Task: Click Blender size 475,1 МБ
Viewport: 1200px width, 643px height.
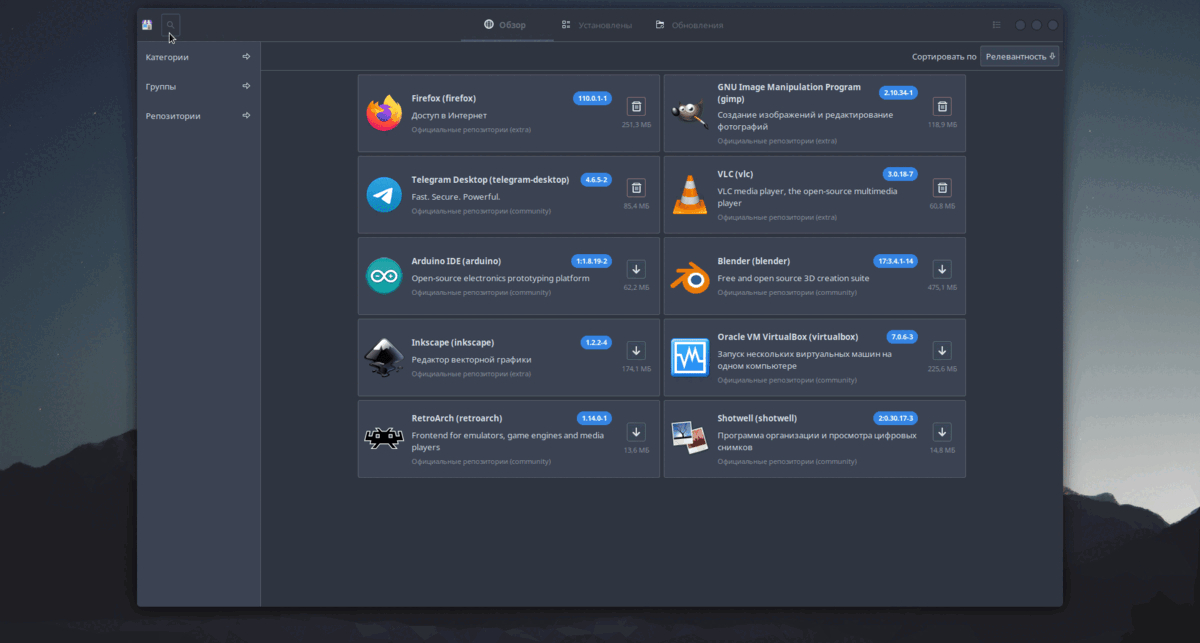Action: coord(942,287)
